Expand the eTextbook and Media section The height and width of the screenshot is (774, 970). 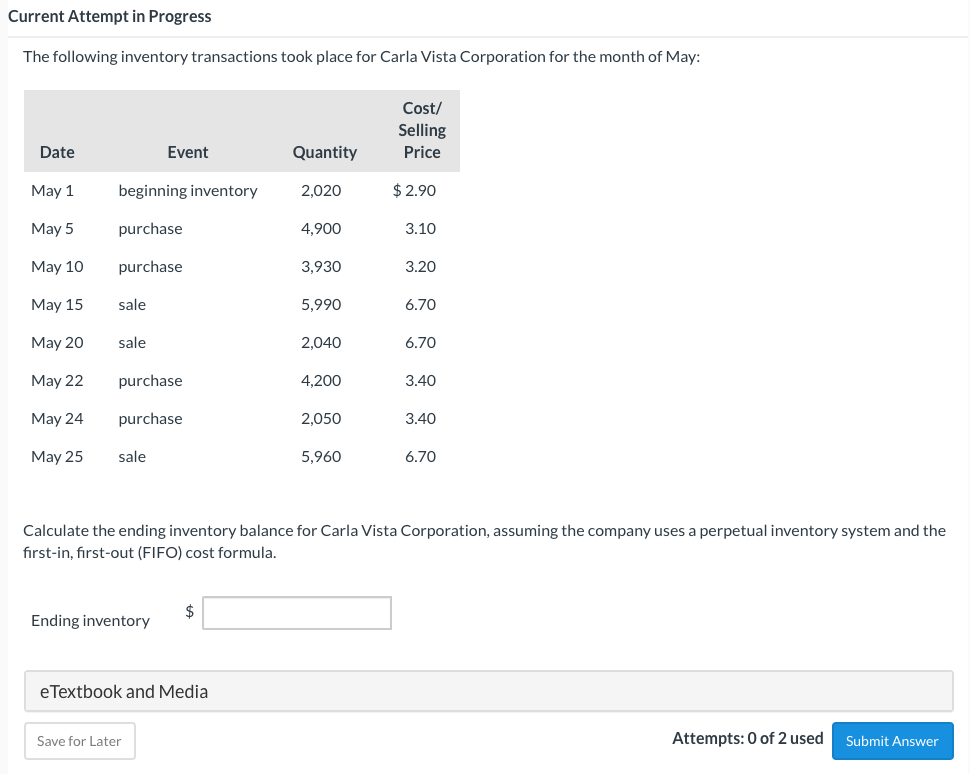tap(124, 691)
